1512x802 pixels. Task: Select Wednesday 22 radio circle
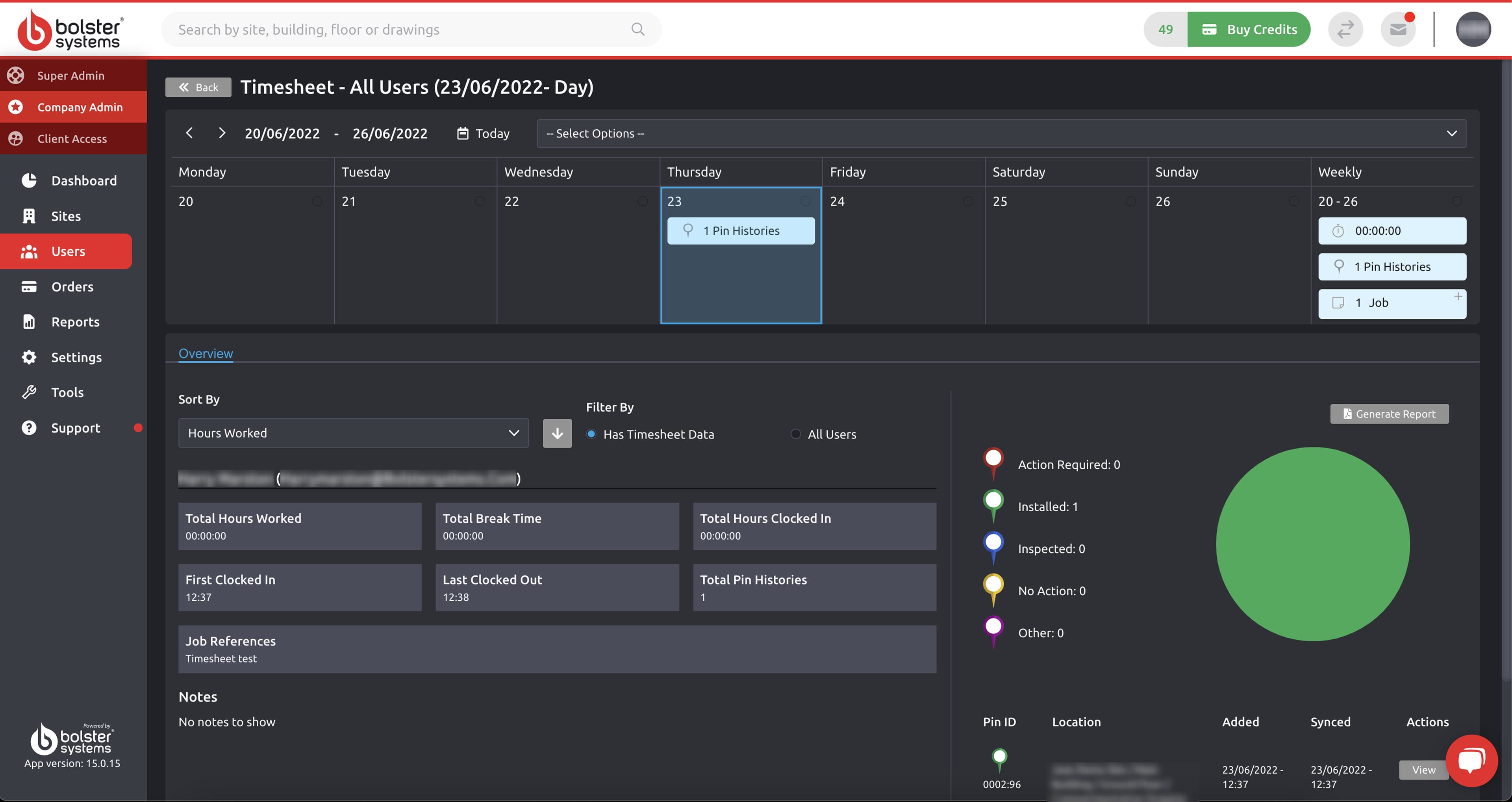[643, 201]
